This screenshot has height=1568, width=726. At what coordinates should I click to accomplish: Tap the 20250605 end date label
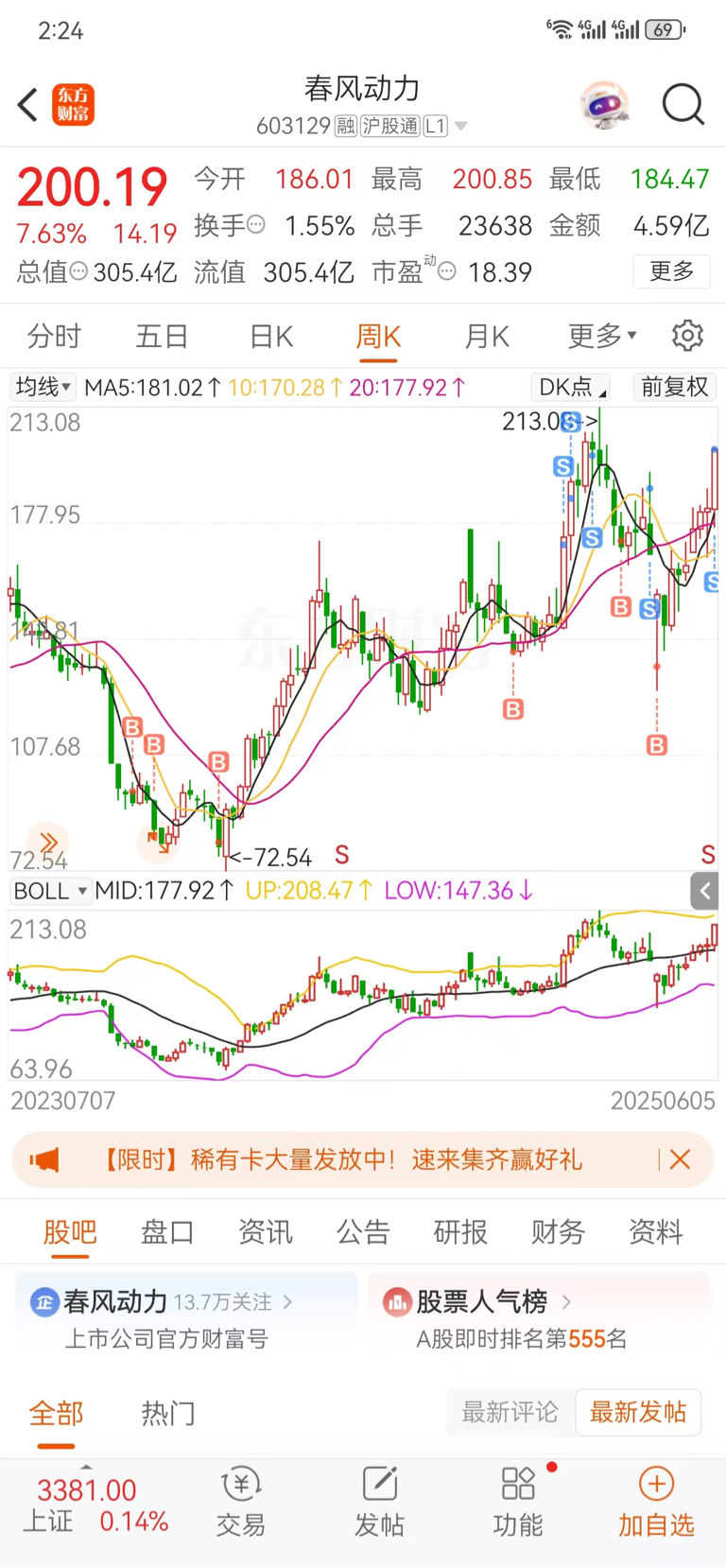[663, 1101]
